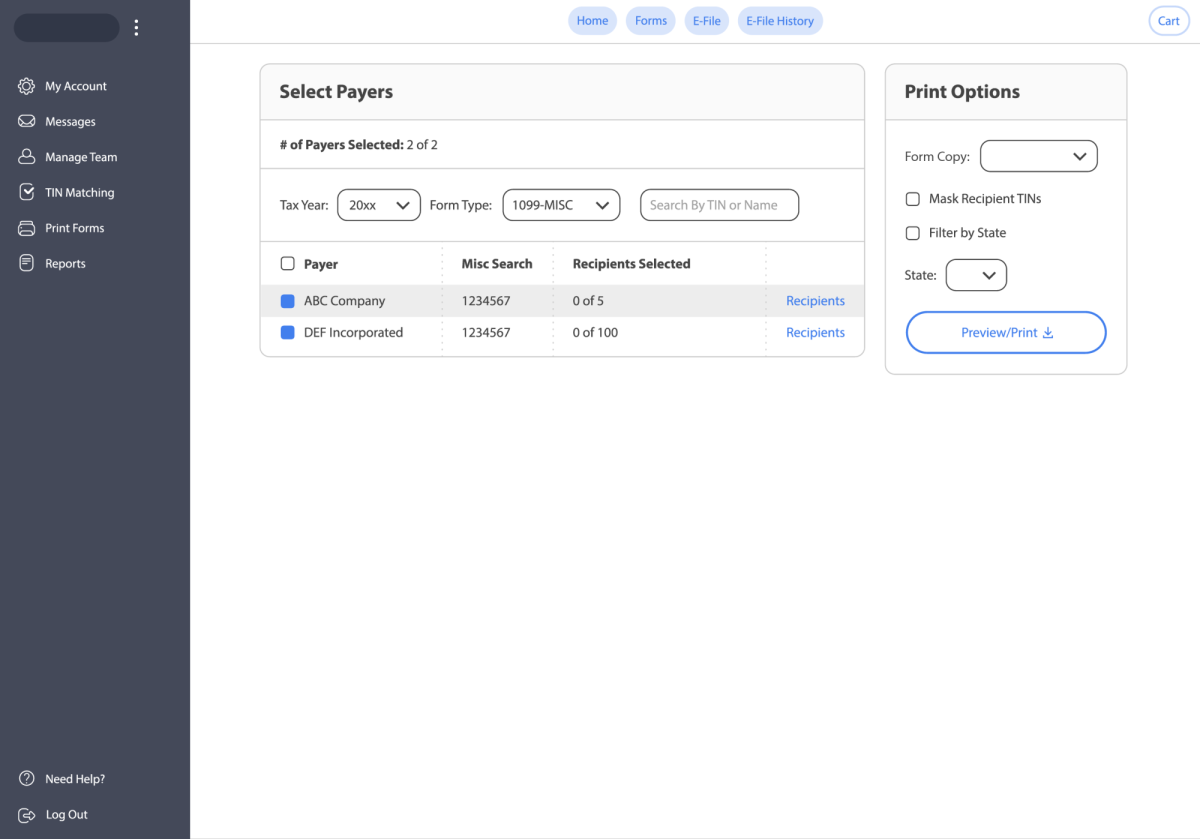Screen dimensions: 1200x839
Task: Enable Mask Recipient TINs checkbox
Action: click(912, 199)
